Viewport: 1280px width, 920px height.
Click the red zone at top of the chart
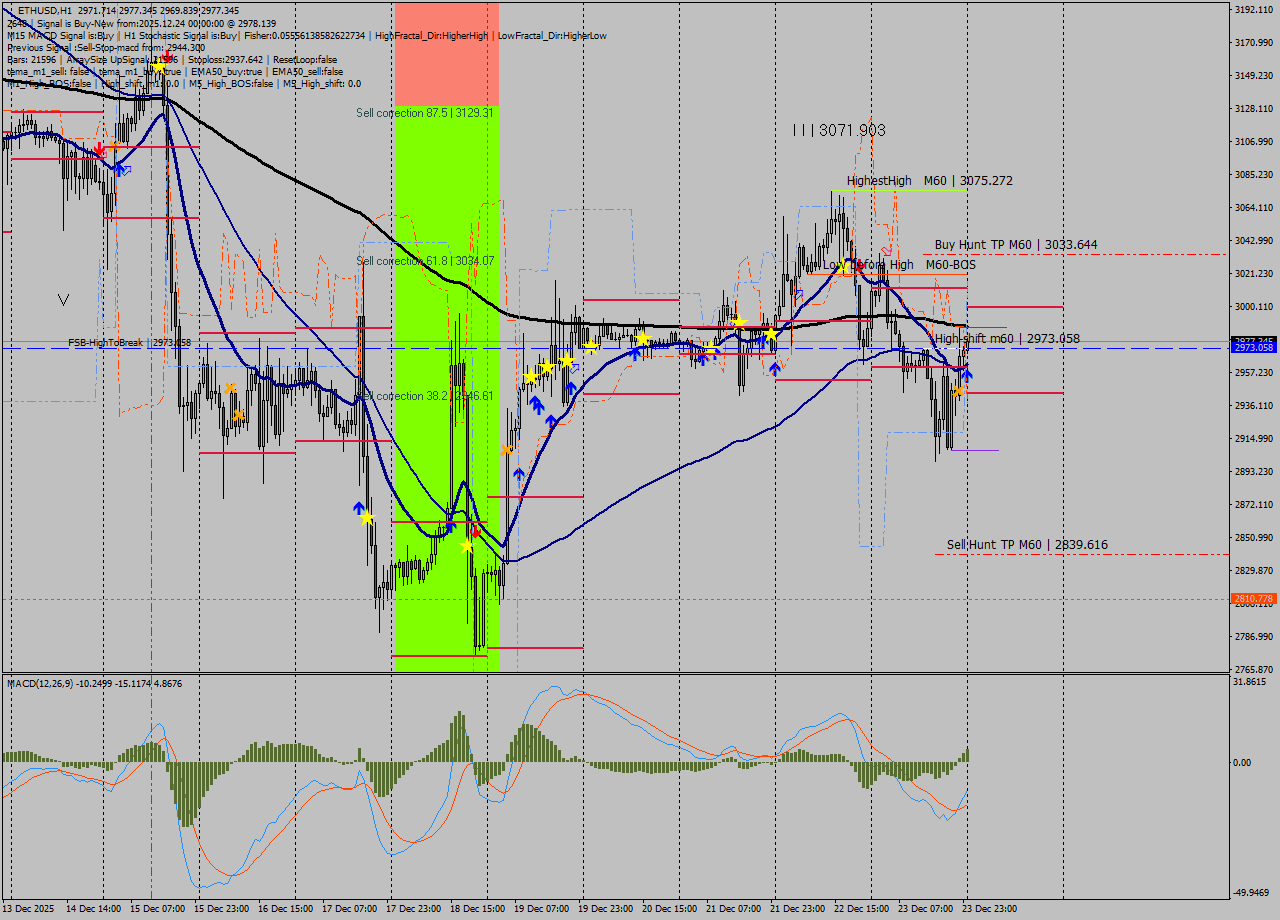click(446, 53)
